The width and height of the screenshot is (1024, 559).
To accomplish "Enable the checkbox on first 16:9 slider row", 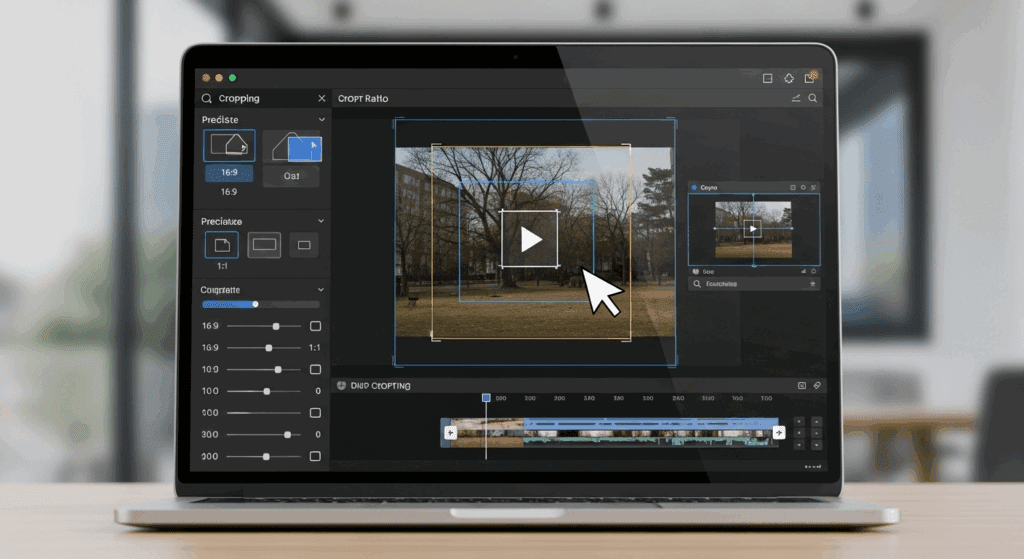I will tap(315, 326).
